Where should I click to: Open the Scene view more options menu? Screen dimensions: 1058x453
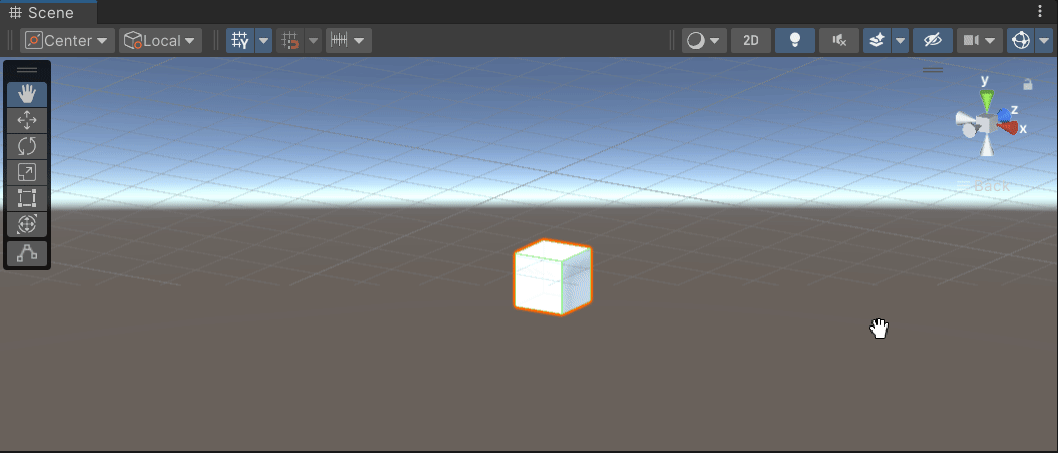point(1040,11)
